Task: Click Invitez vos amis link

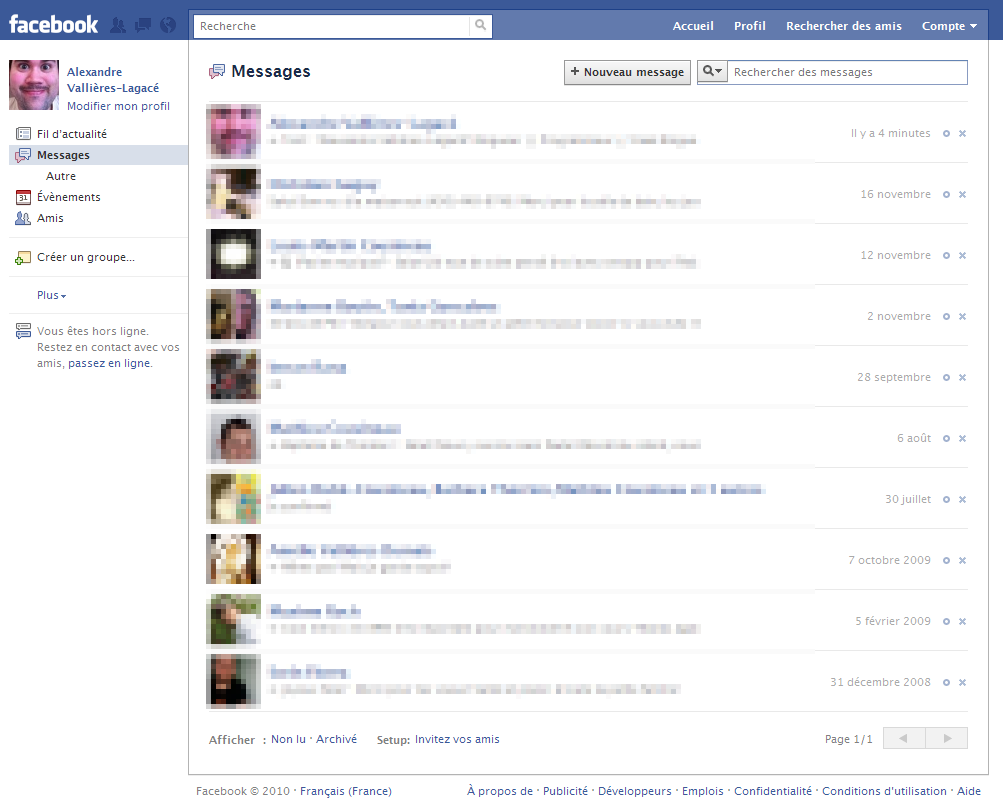Action: point(457,739)
